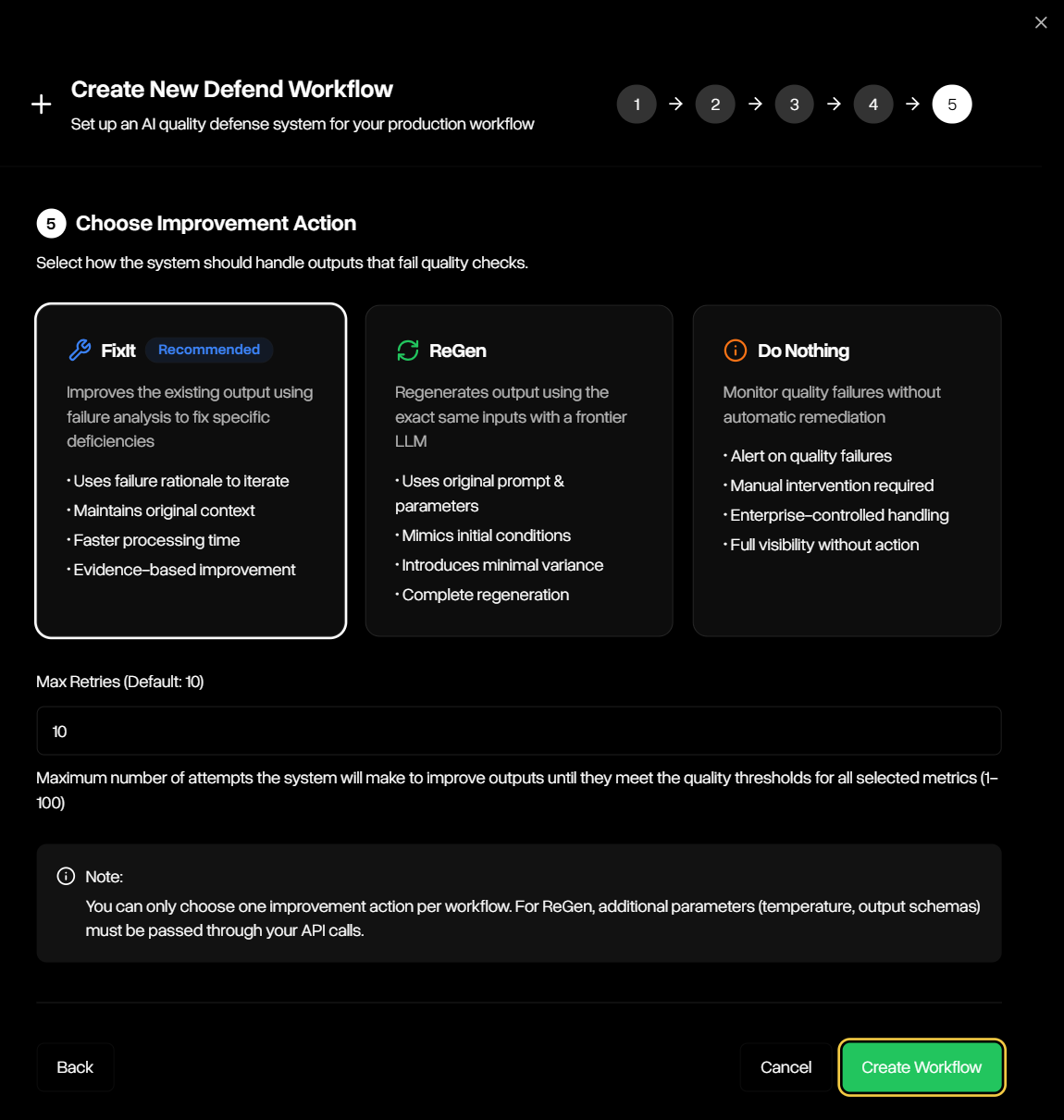Image resolution: width=1064 pixels, height=1120 pixels.
Task: Click the Recommended badge on FixIt
Action: click(x=208, y=350)
